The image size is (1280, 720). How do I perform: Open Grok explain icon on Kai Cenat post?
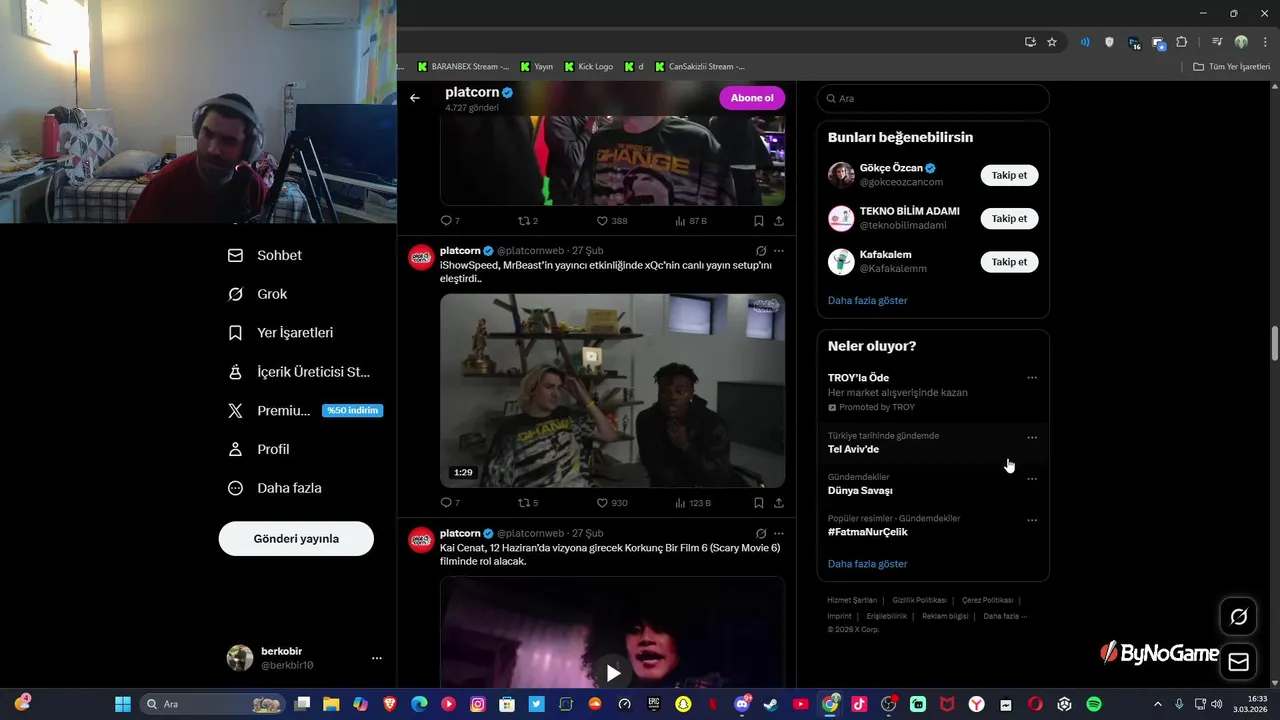(x=761, y=534)
